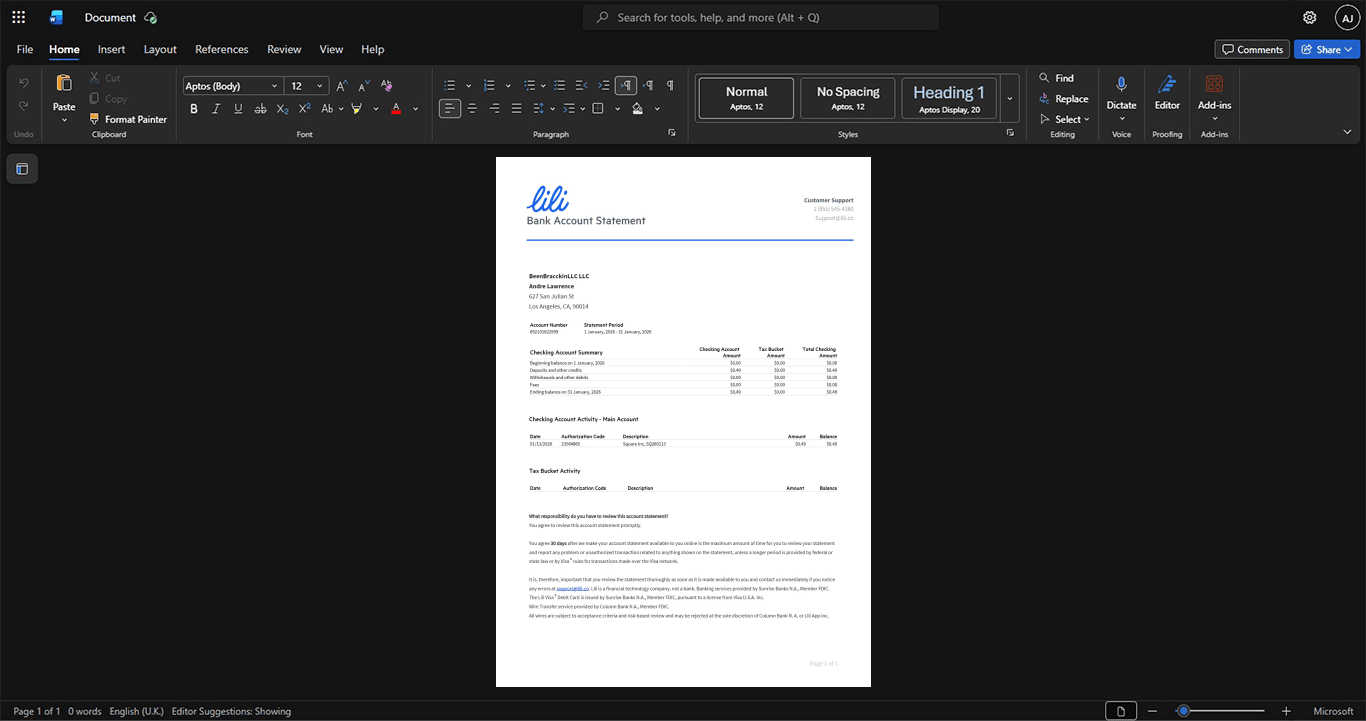
Task: Insert a multilevel list
Action: (530, 86)
